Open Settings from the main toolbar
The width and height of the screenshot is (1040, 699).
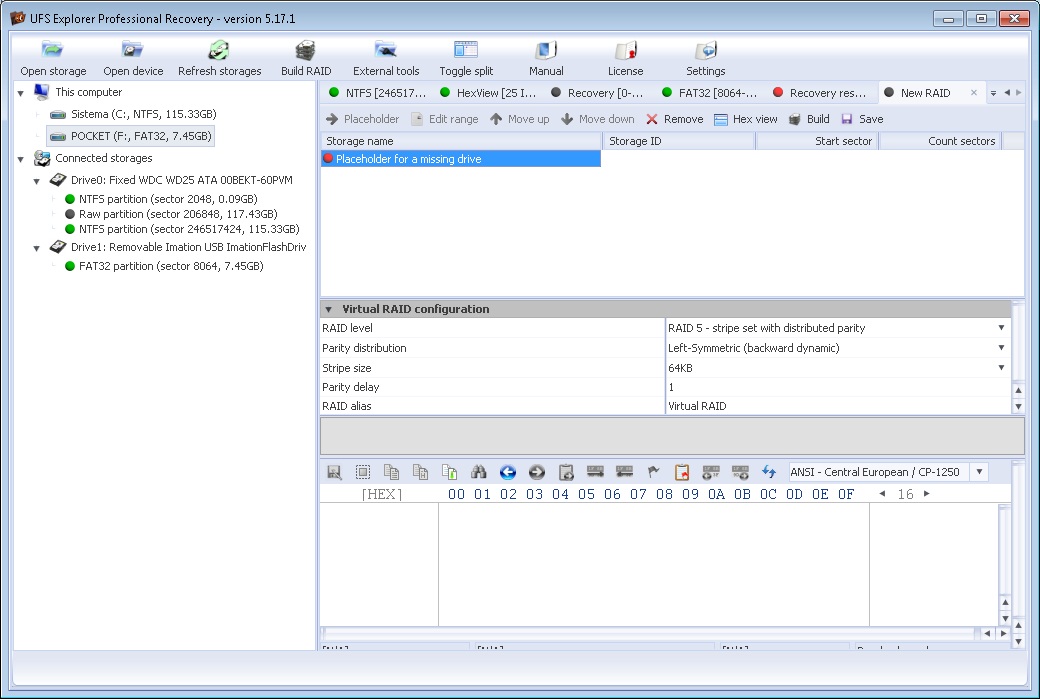point(706,58)
